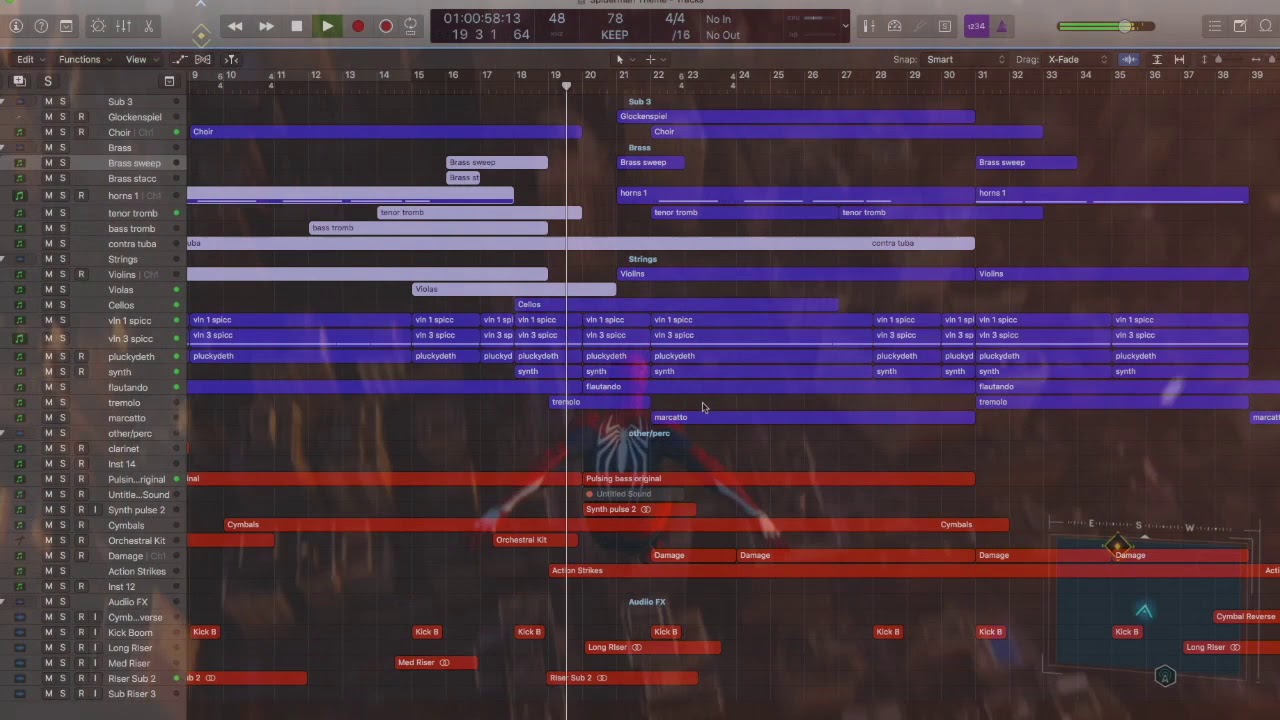Toggle Cycle mode button
The width and height of the screenshot is (1280, 720).
click(410, 26)
